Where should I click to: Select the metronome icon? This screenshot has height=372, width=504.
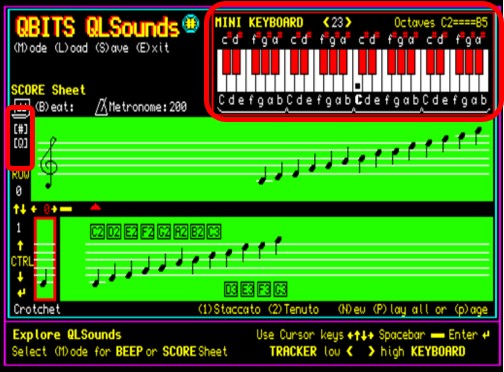point(101,107)
